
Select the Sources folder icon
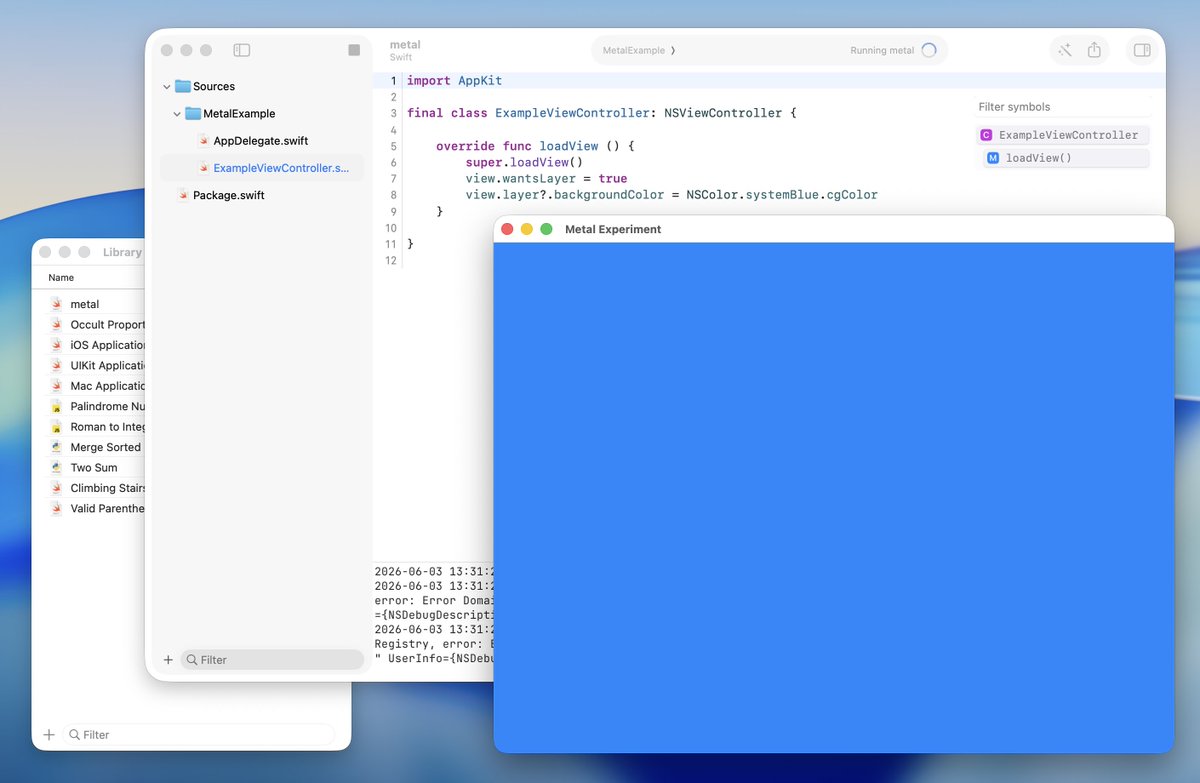coord(182,87)
